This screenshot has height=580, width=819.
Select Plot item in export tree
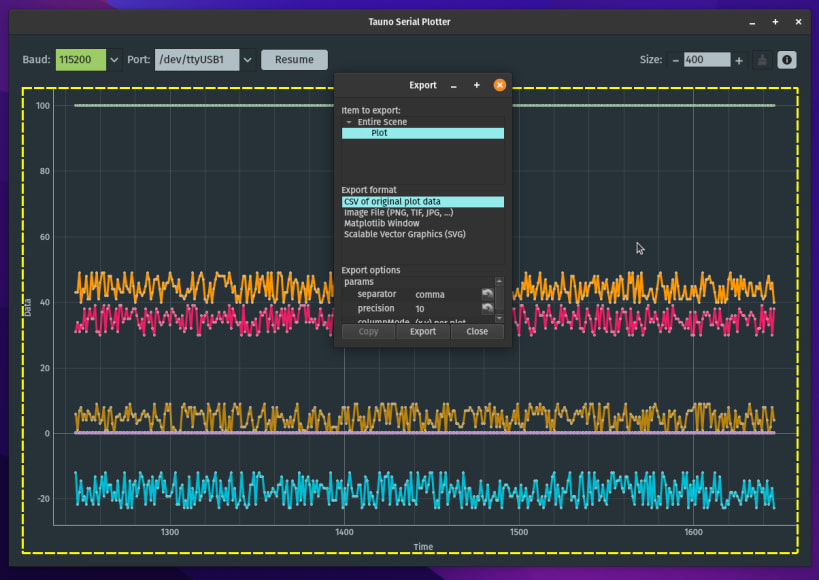(x=380, y=133)
